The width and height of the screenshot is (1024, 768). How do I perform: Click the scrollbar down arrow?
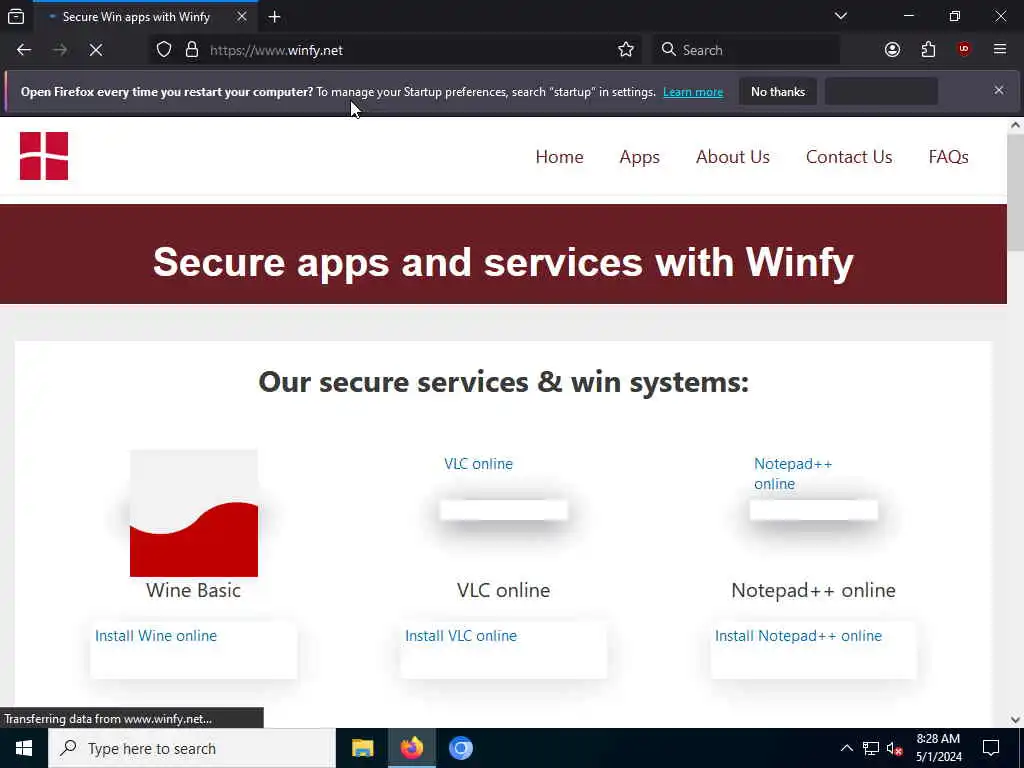click(1015, 720)
